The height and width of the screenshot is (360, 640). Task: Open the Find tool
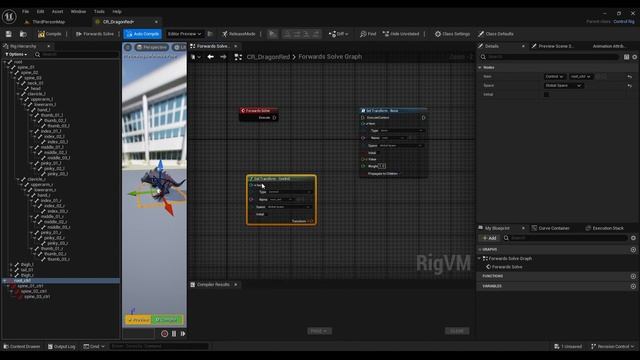[368, 34]
